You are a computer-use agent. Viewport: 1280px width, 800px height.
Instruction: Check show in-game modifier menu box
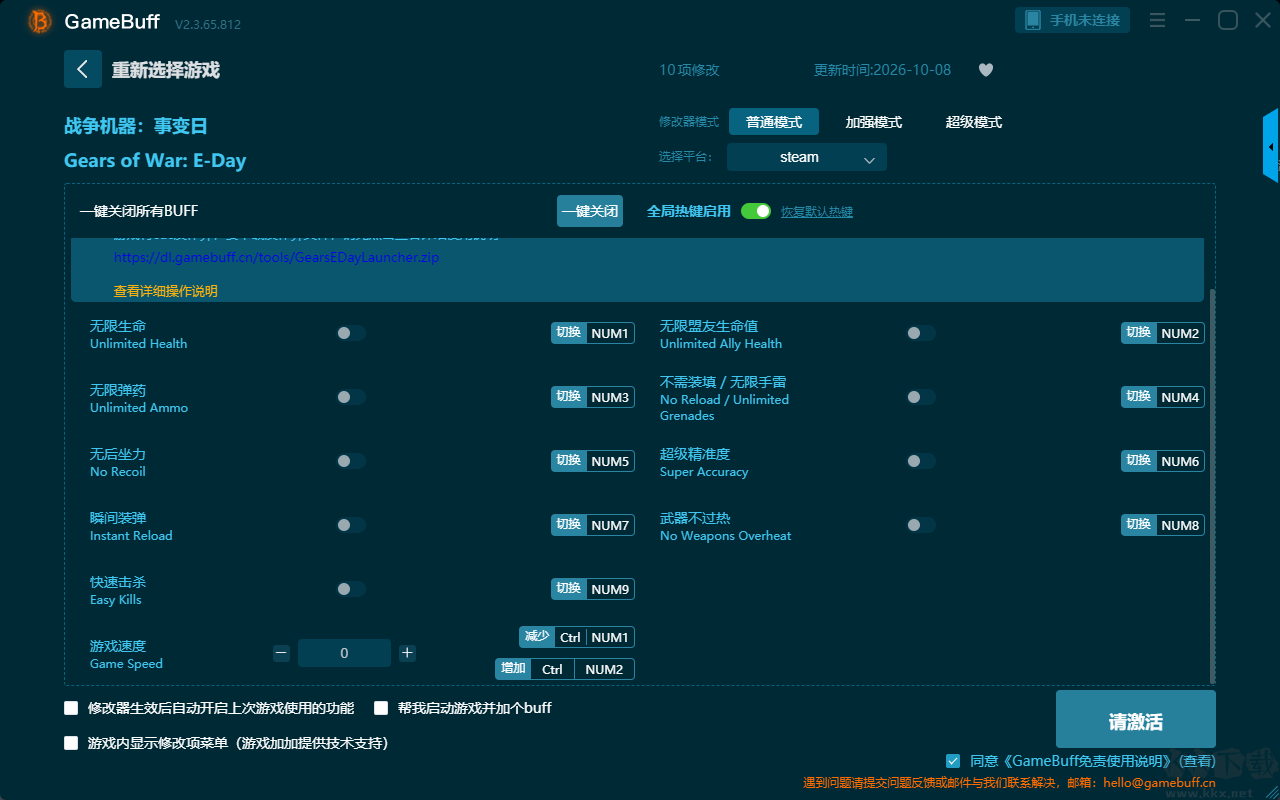tap(71, 743)
